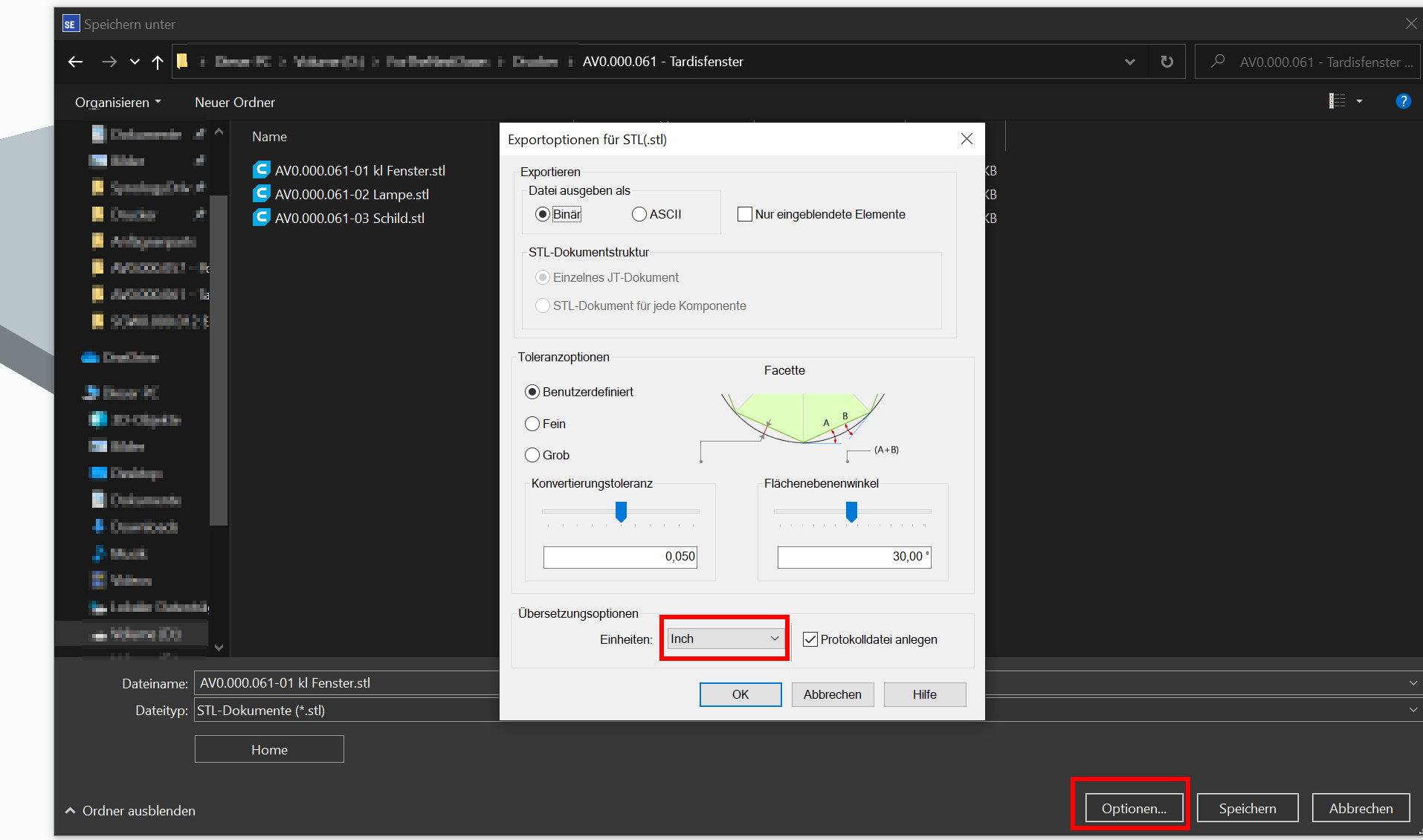This screenshot has width=1423, height=840.
Task: Select the Desktop folder in sidebar
Action: point(126,473)
